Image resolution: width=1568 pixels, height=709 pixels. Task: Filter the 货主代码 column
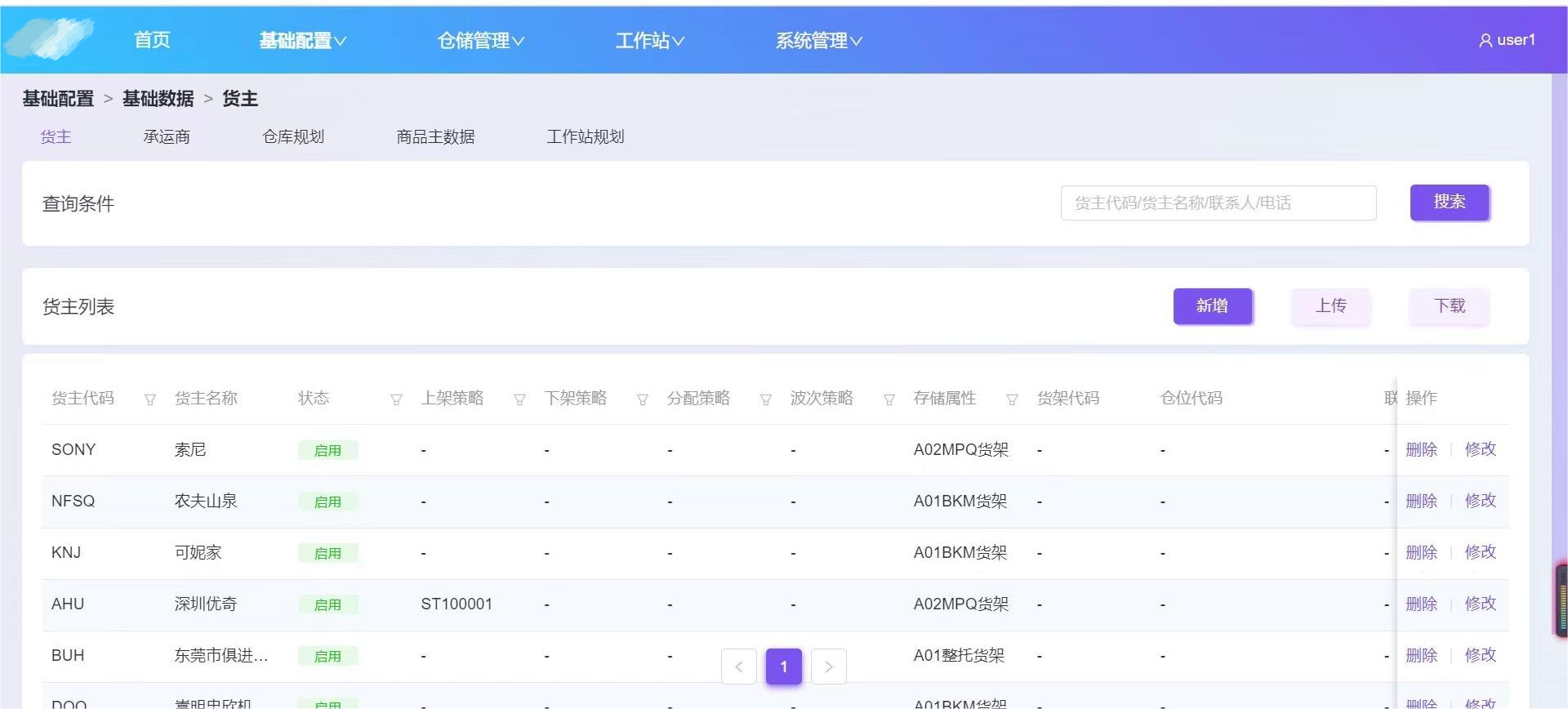point(150,399)
